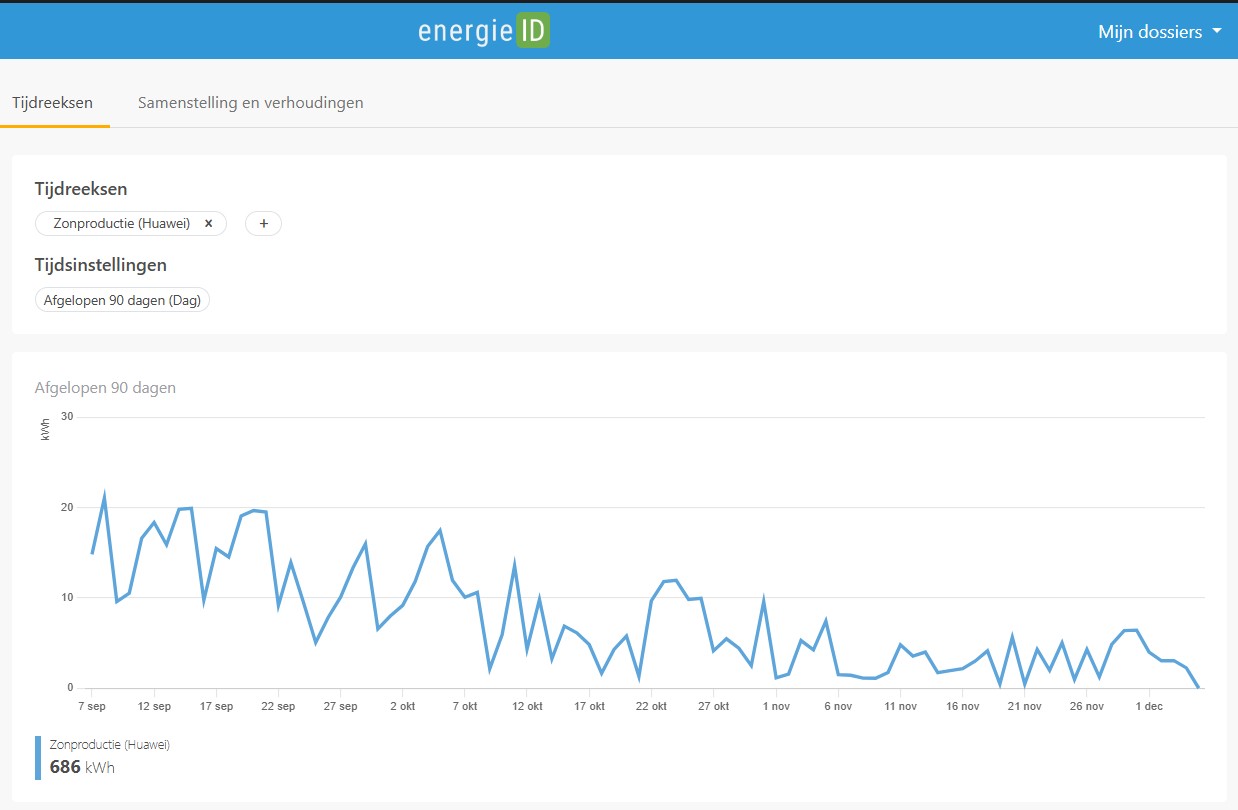
Task: Click the 1 nov x-axis label
Action: (x=775, y=706)
